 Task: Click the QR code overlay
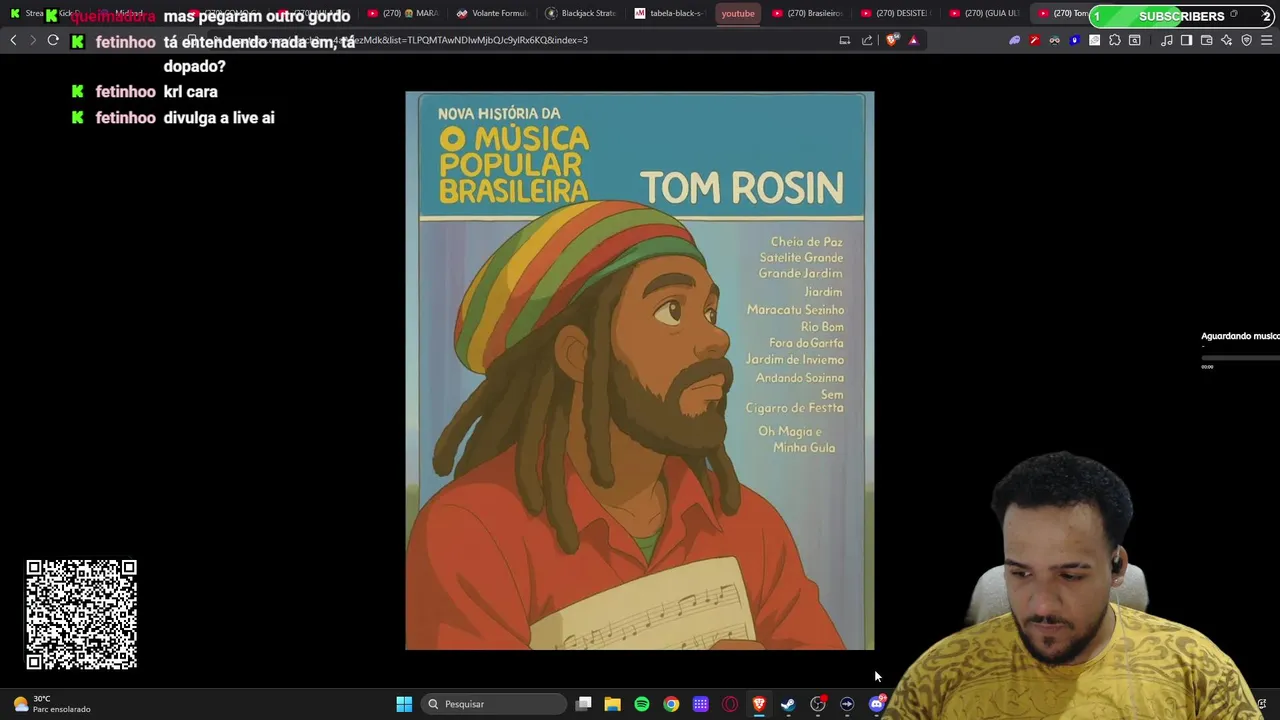[x=81, y=614]
